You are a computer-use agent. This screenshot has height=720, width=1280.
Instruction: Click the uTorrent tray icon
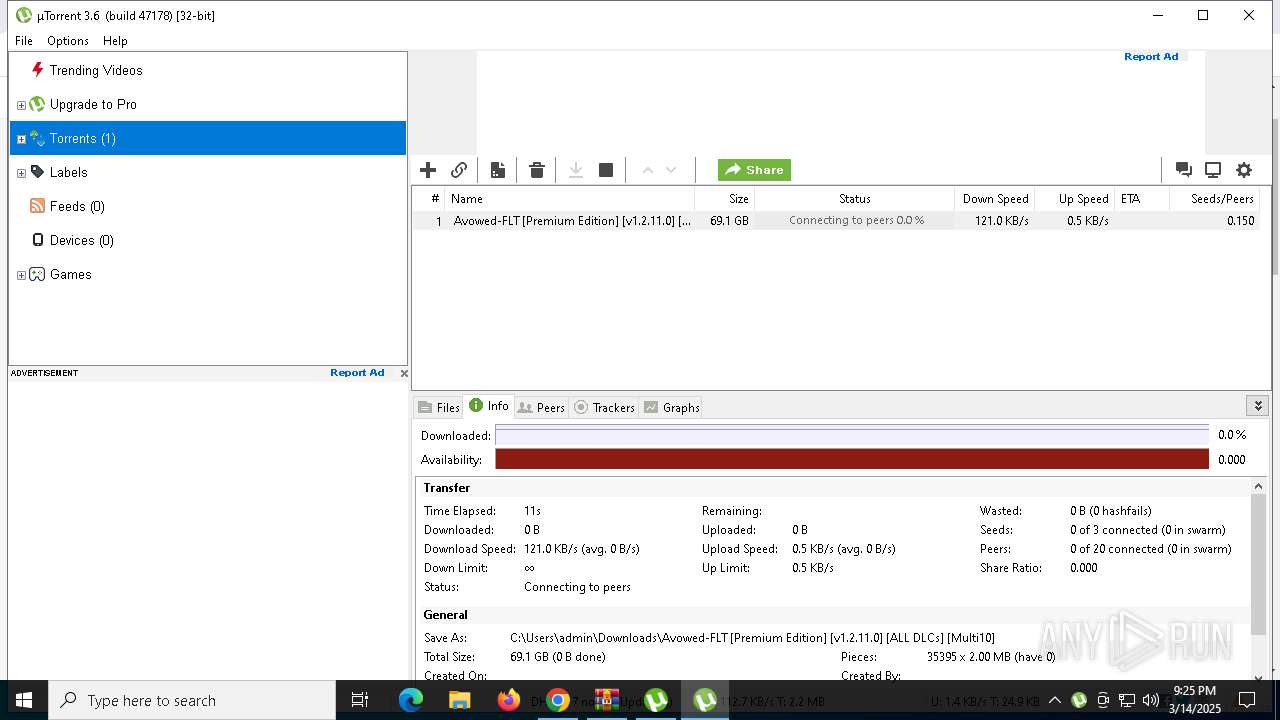click(x=1079, y=700)
